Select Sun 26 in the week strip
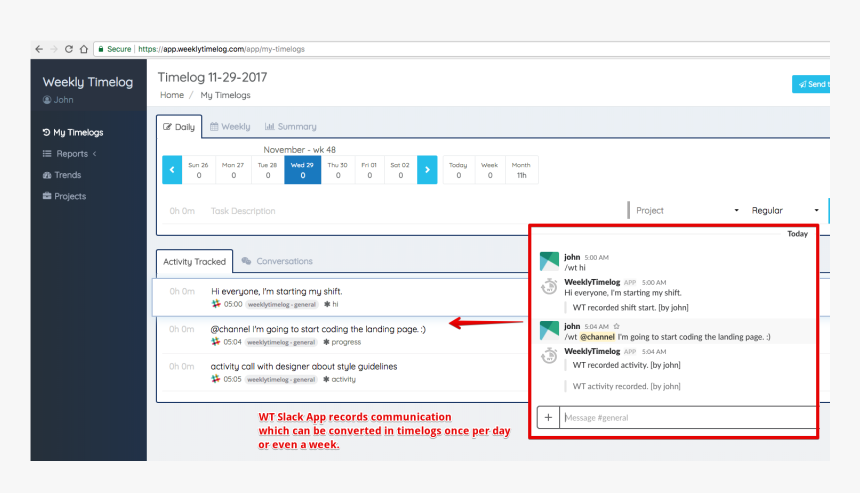860x493 pixels. tap(199, 170)
